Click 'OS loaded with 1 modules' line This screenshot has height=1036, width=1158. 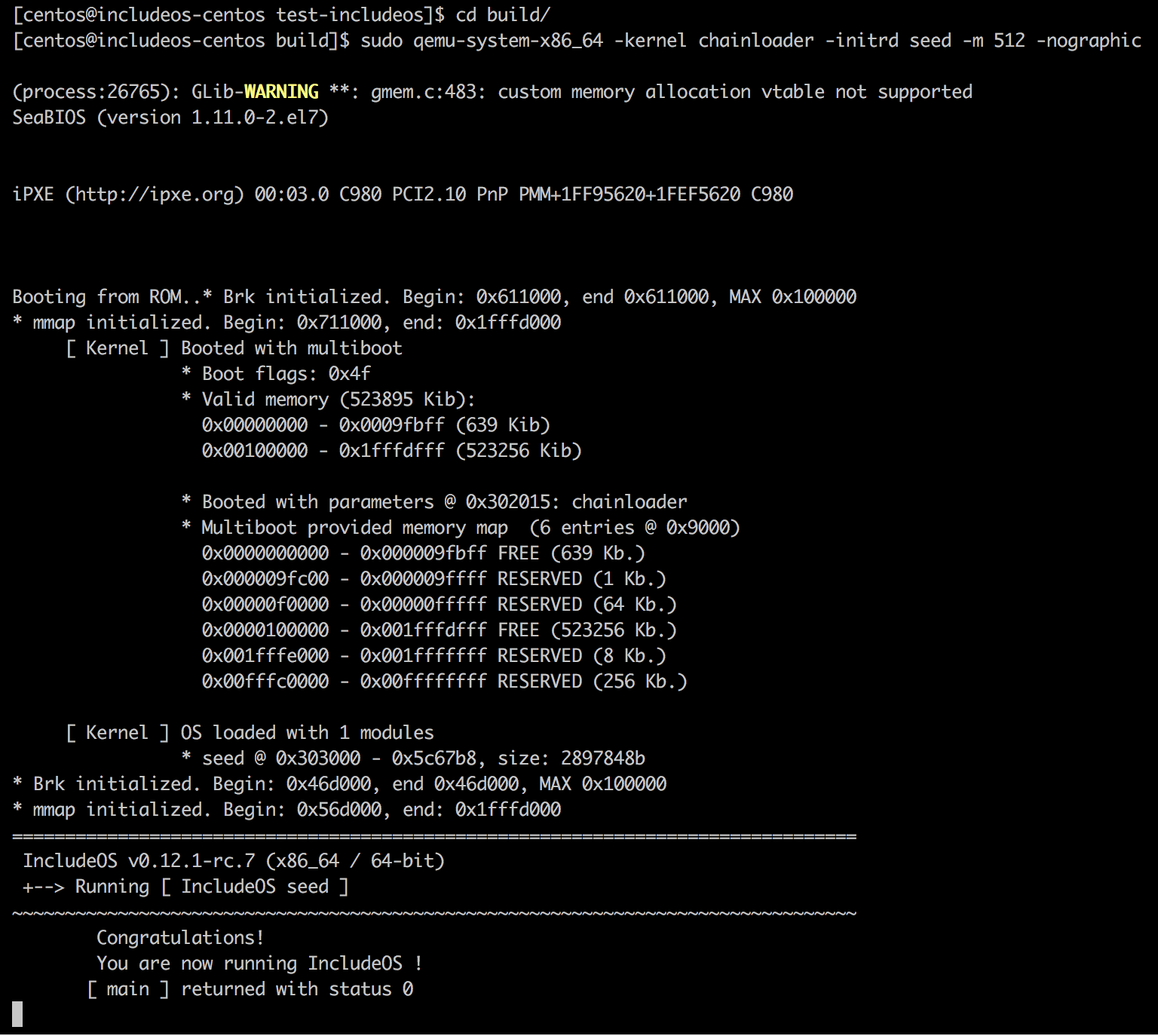[250, 732]
